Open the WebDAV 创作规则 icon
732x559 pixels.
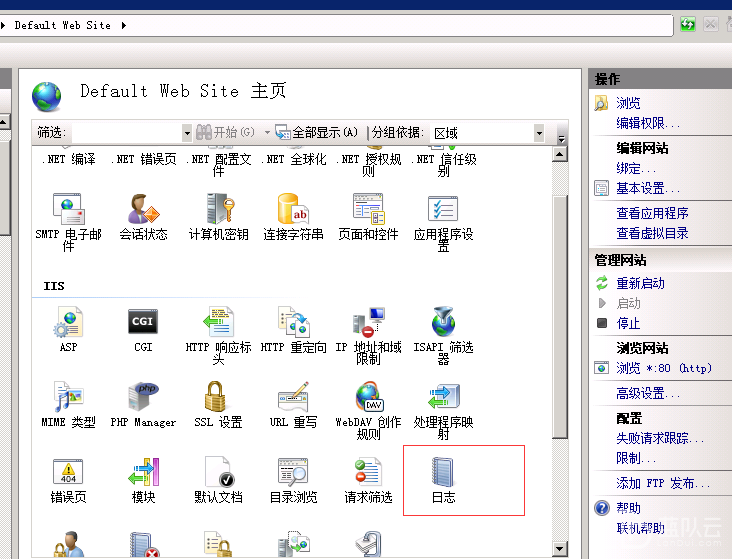369,396
